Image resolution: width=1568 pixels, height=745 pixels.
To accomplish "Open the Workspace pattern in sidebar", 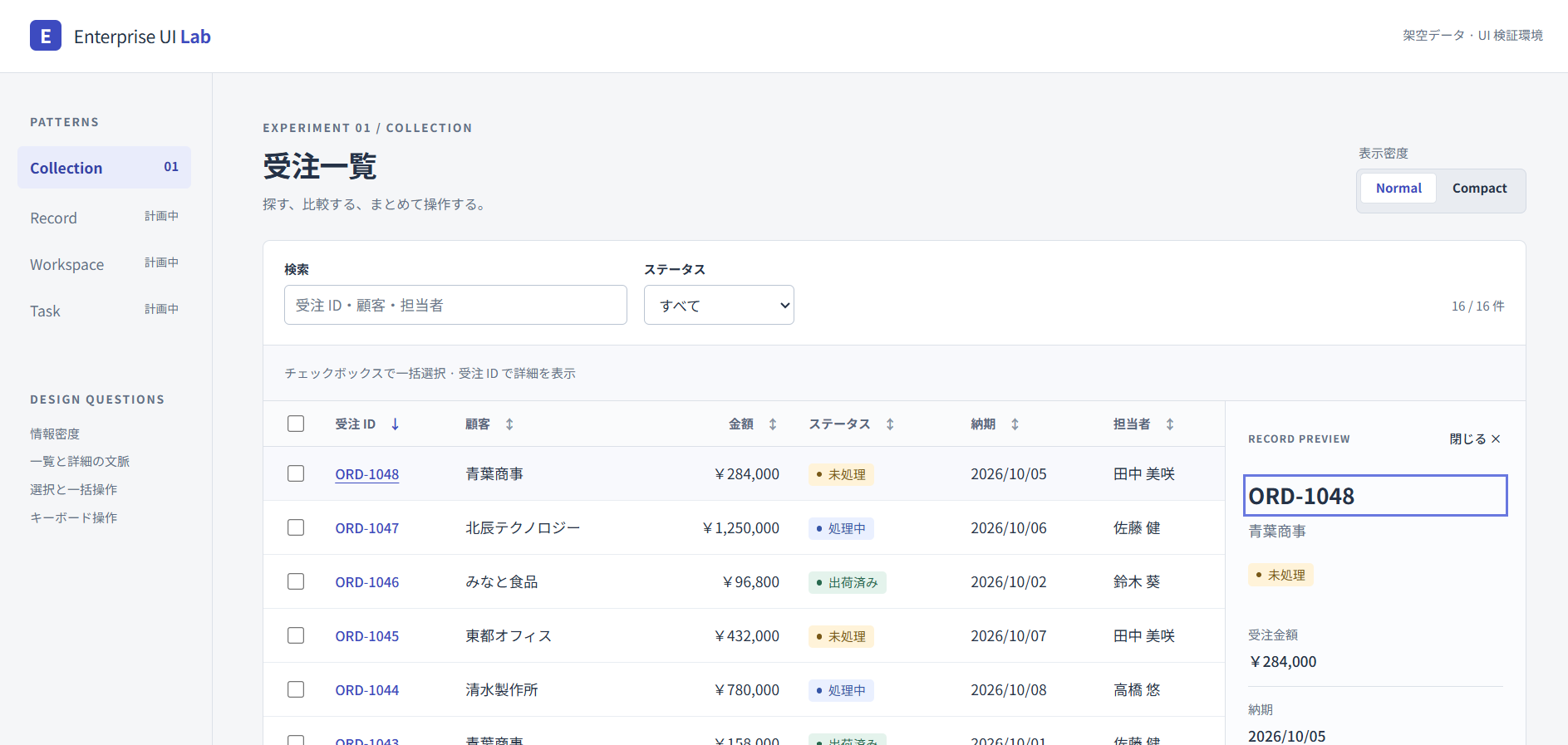I will tap(104, 264).
